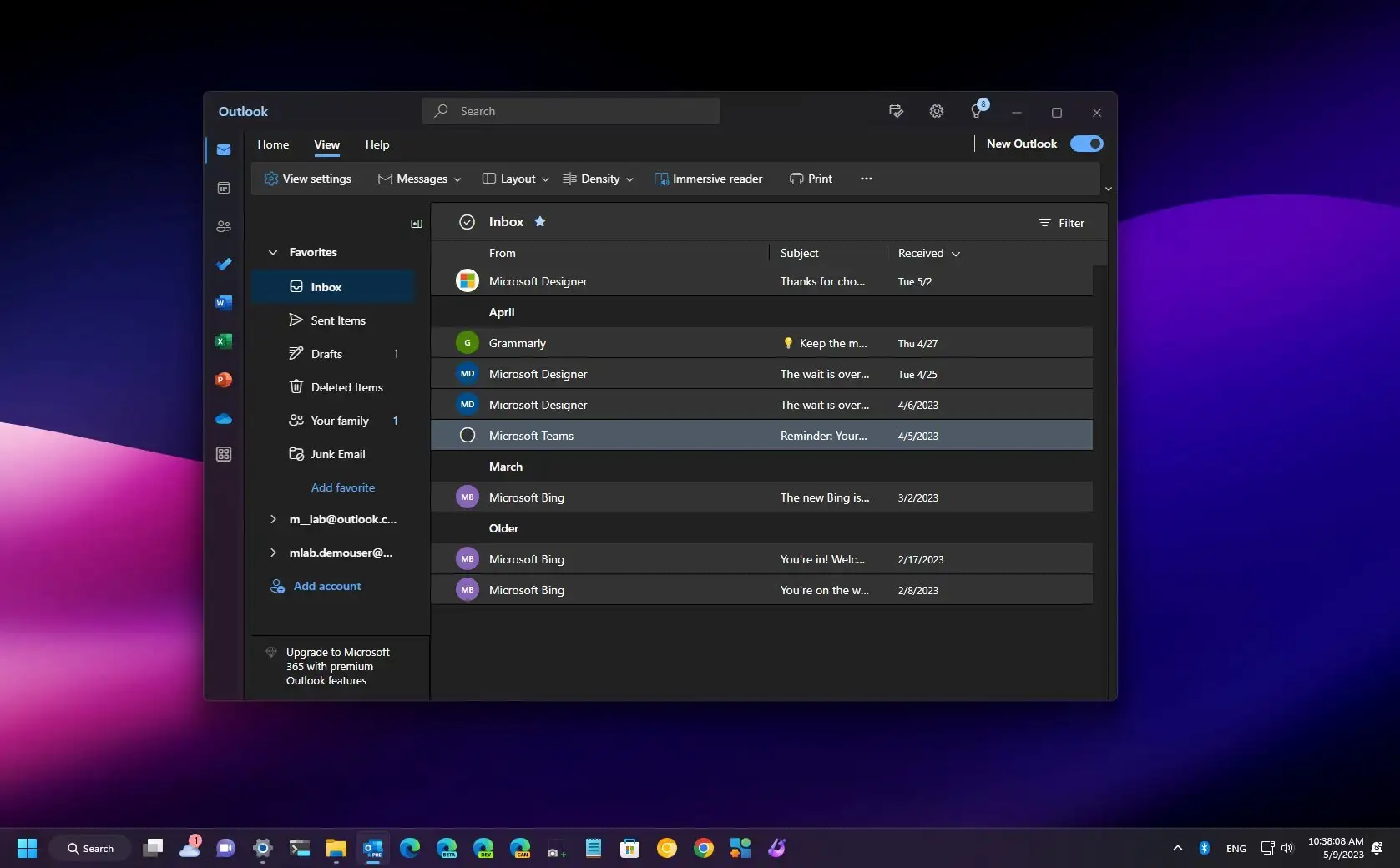
Task: Switch to the Home tab
Action: [x=273, y=144]
